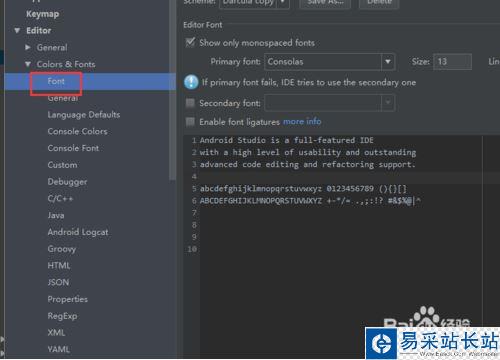This screenshot has height=360, width=500.
Task: Open the Secondary font dropdown
Action: 329,103
